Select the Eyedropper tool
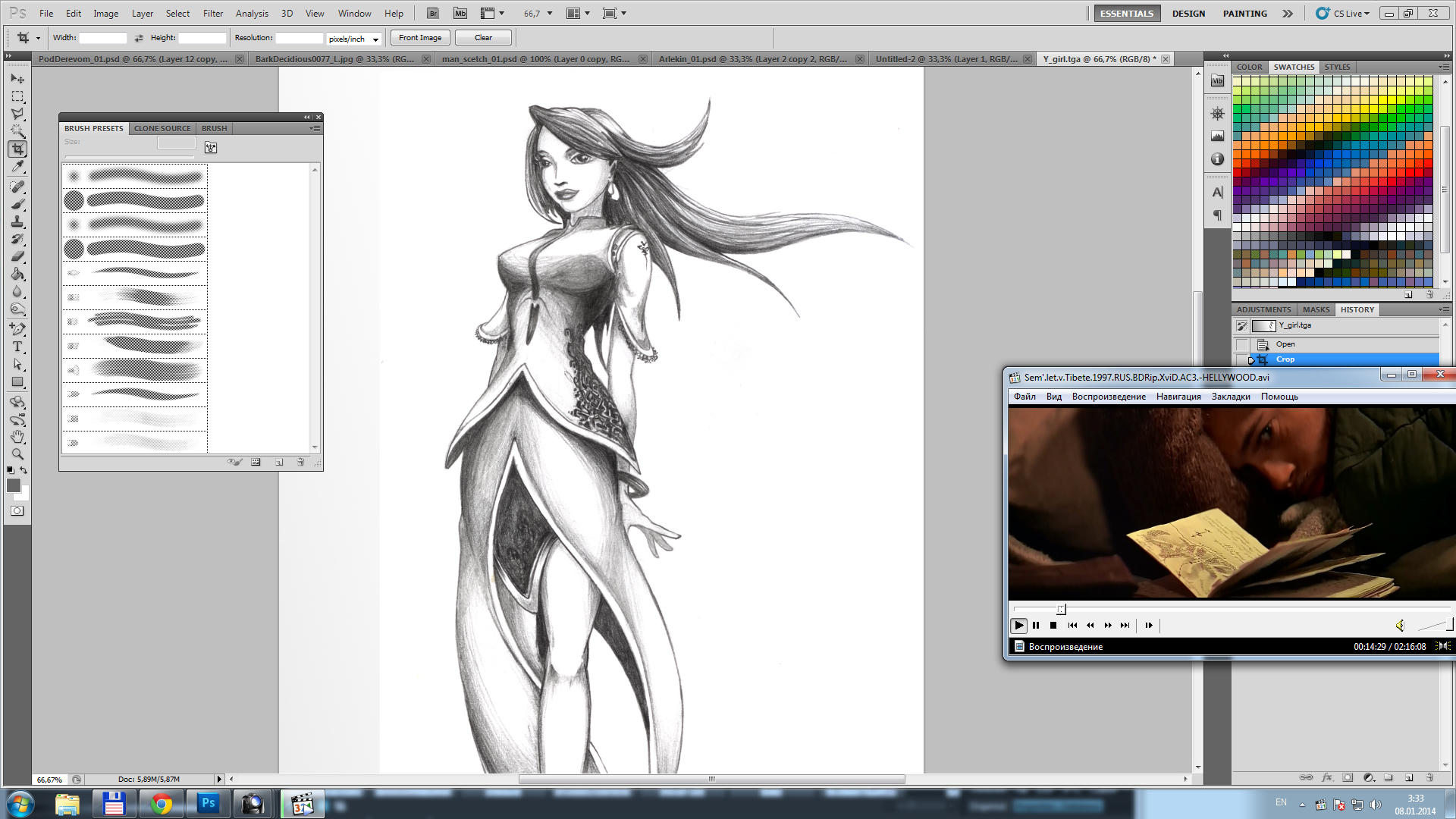Viewport: 1456px width, 819px height. [17, 166]
